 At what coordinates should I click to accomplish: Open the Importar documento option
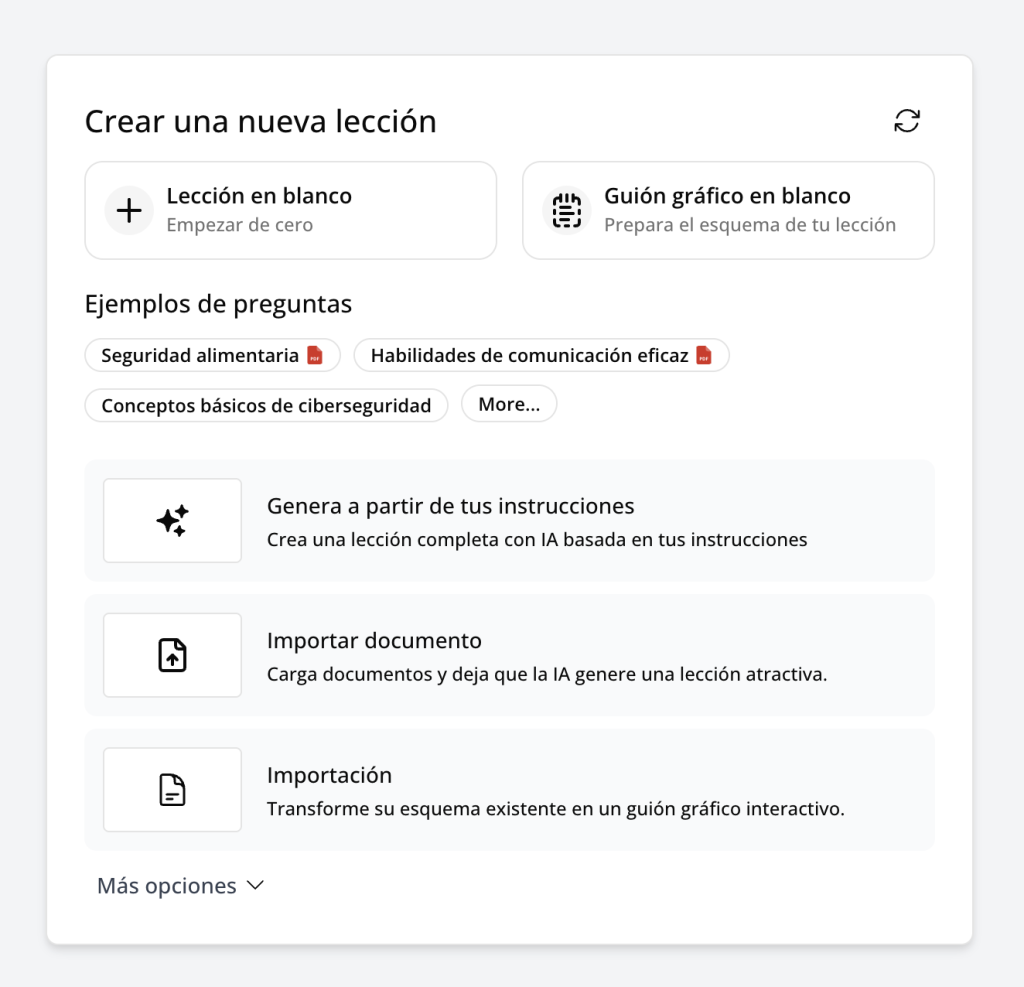pos(374,641)
